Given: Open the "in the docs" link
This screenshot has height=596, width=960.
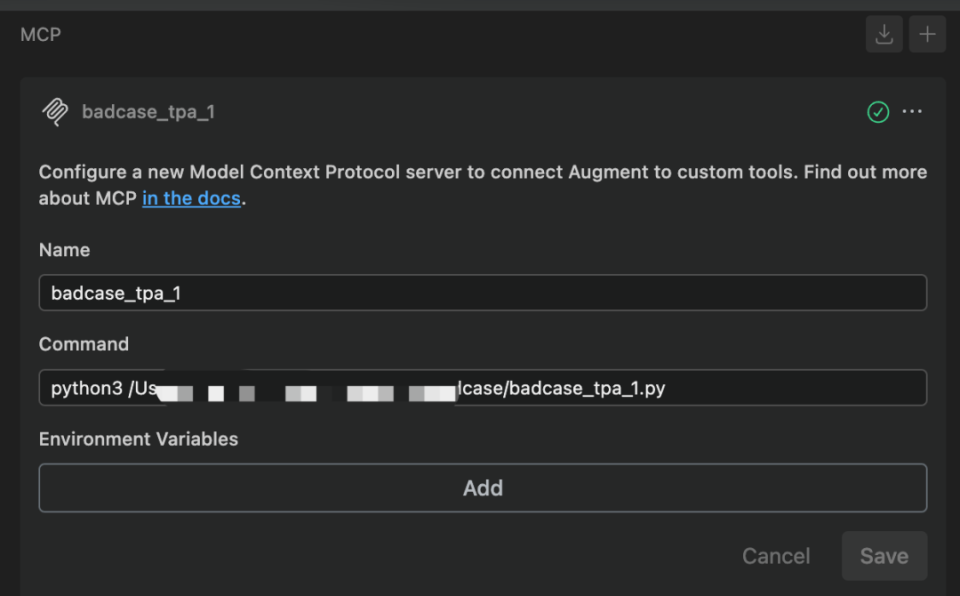Looking at the screenshot, I should coord(191,198).
